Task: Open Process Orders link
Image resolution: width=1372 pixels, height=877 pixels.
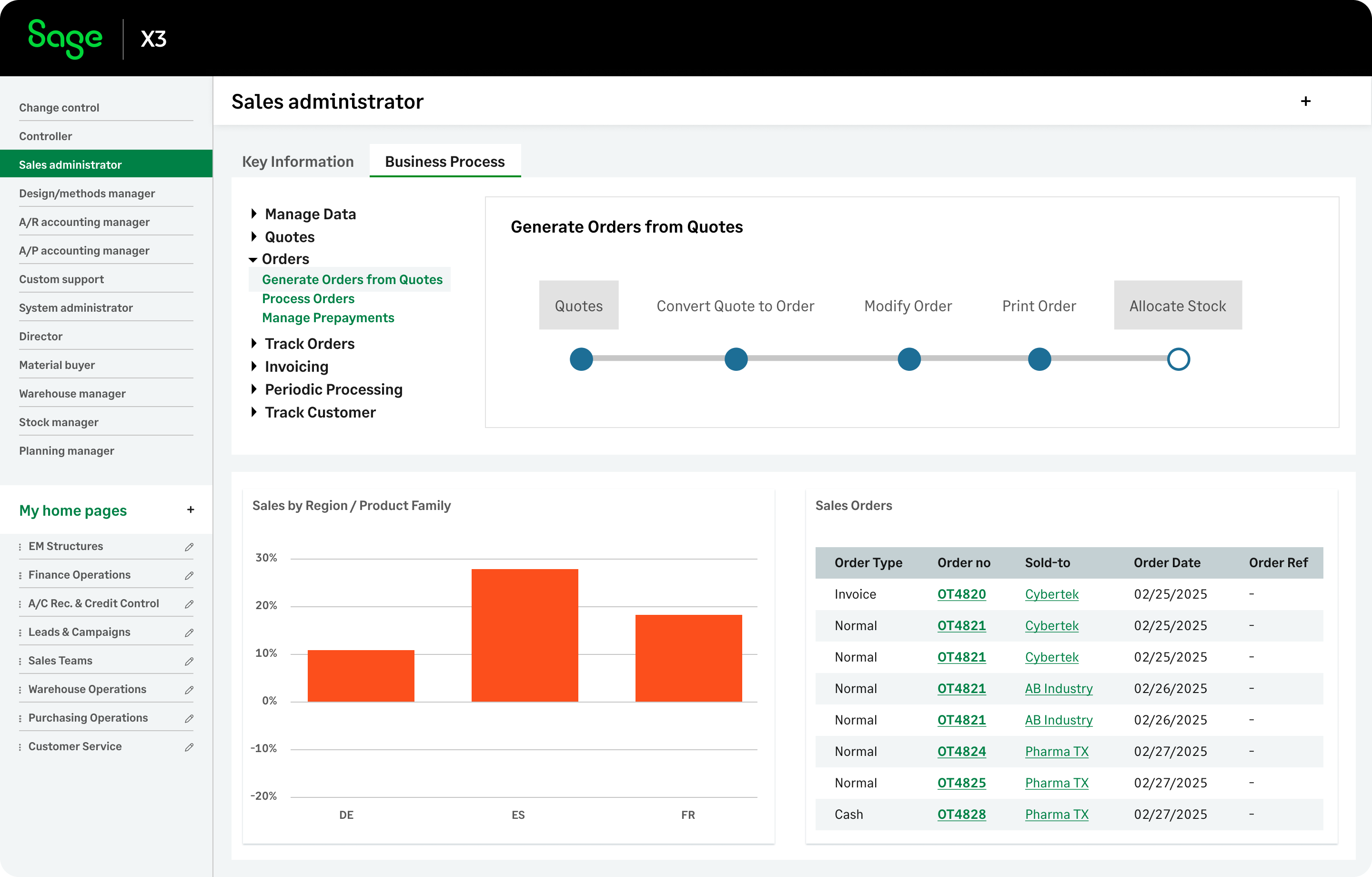Action: tap(308, 299)
